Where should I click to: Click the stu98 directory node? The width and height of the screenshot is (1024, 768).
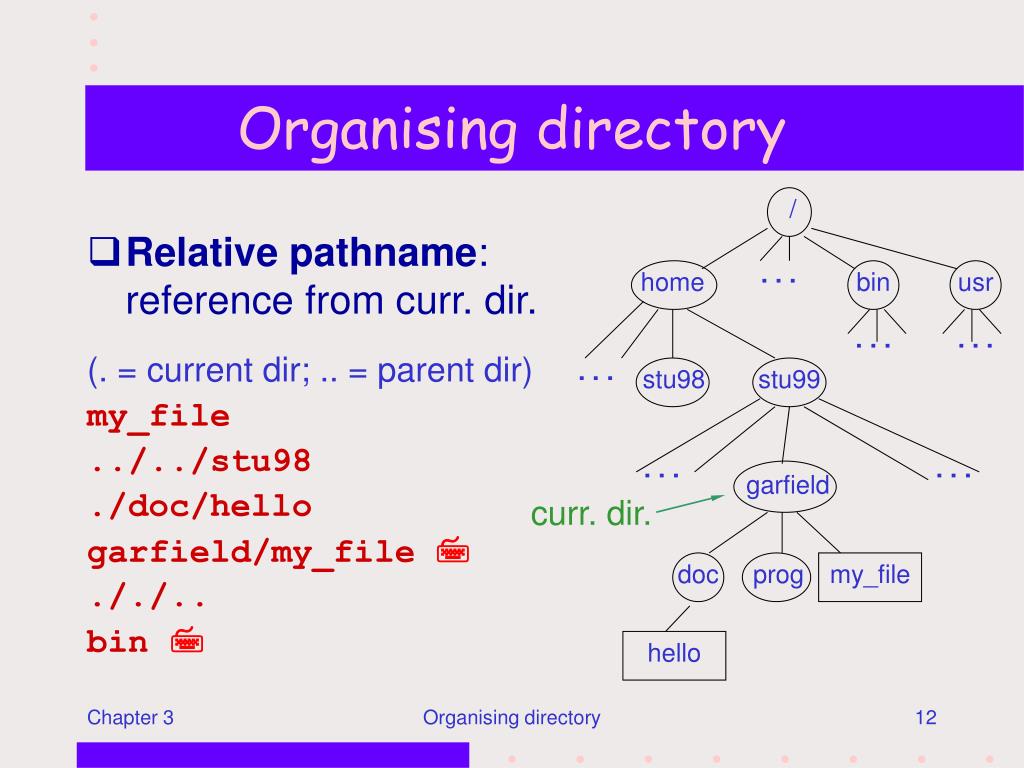click(673, 381)
